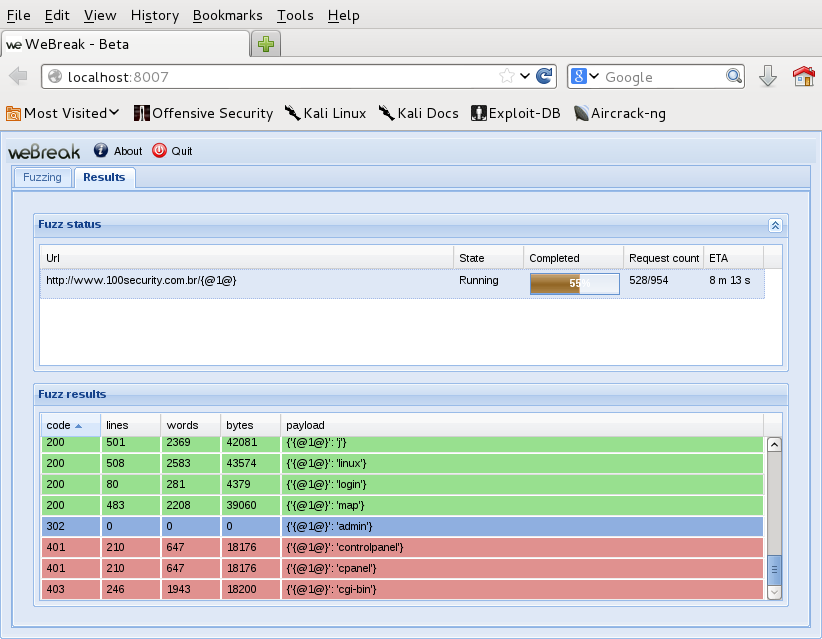Open the Kali Docs bookmark
Viewport: 822px width, 639px height.
click(419, 113)
